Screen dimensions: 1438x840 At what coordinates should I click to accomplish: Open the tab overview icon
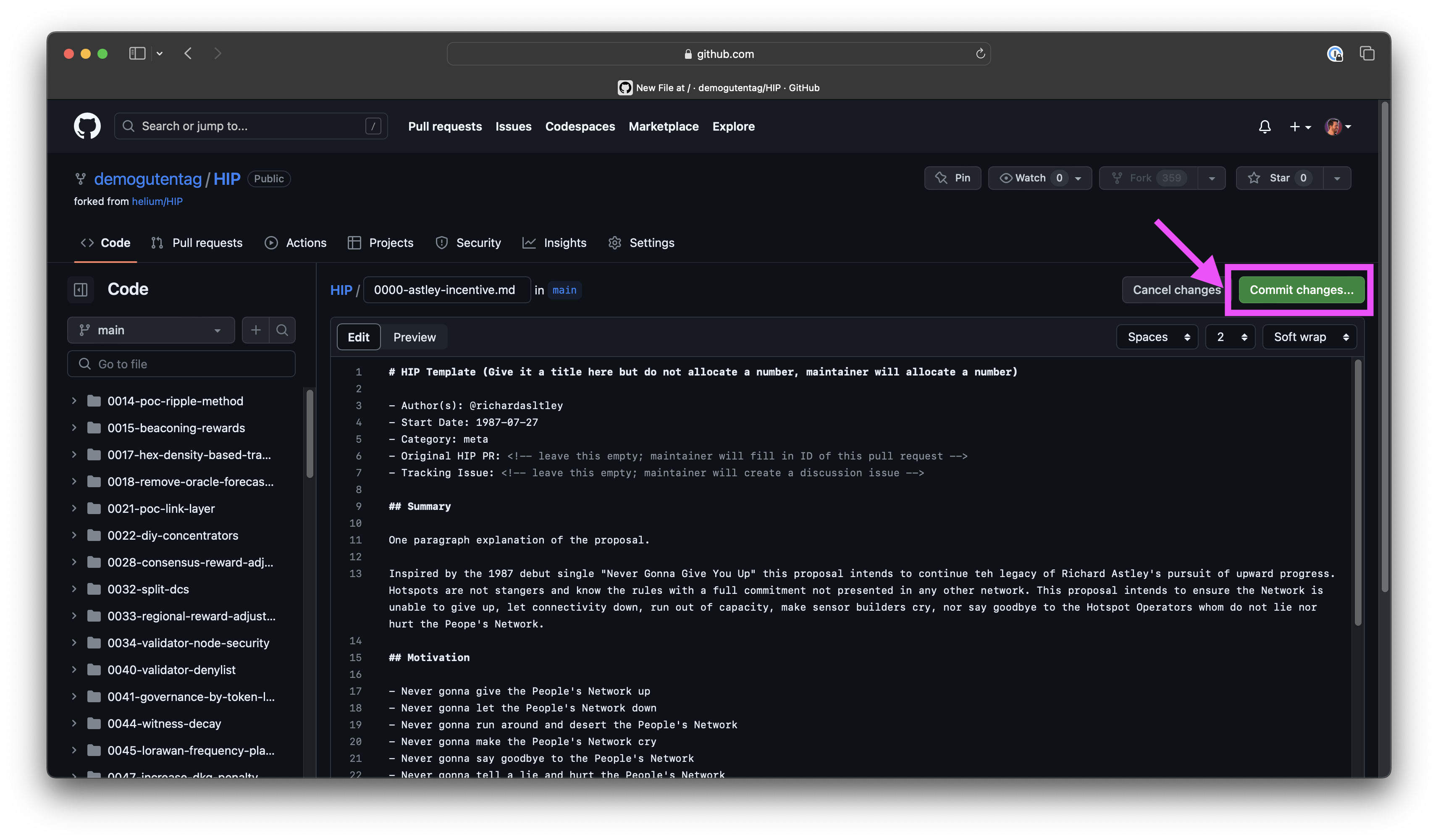pos(1367,54)
